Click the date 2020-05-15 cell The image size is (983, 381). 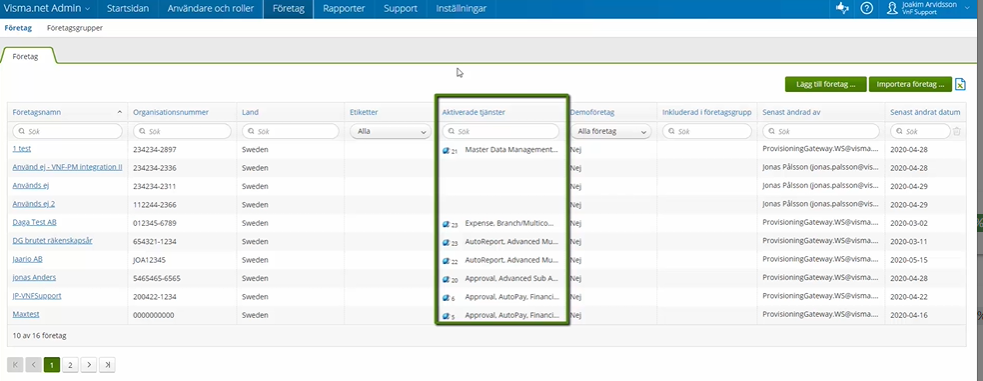(x=908, y=259)
